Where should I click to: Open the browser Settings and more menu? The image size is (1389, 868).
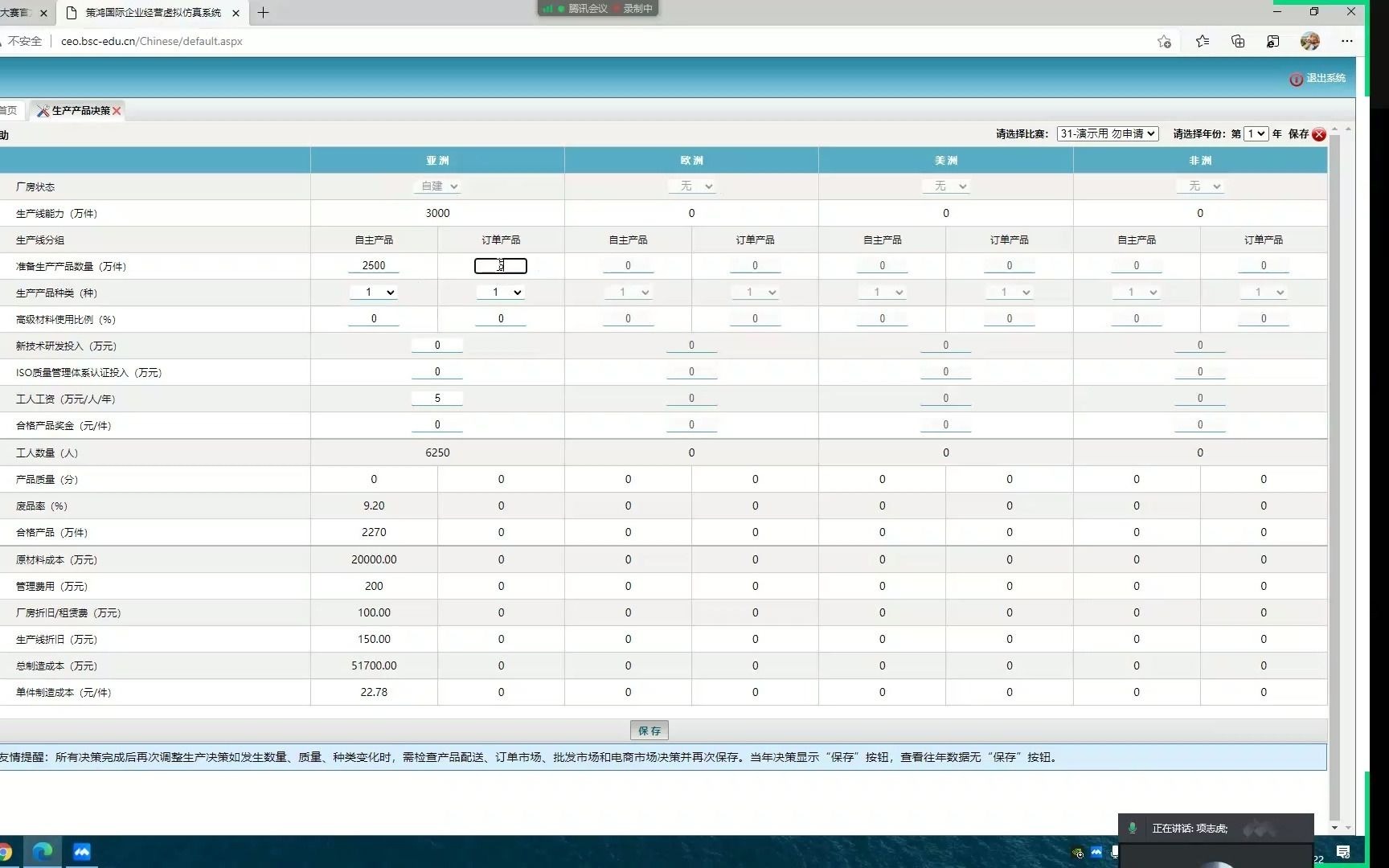coord(1347,41)
